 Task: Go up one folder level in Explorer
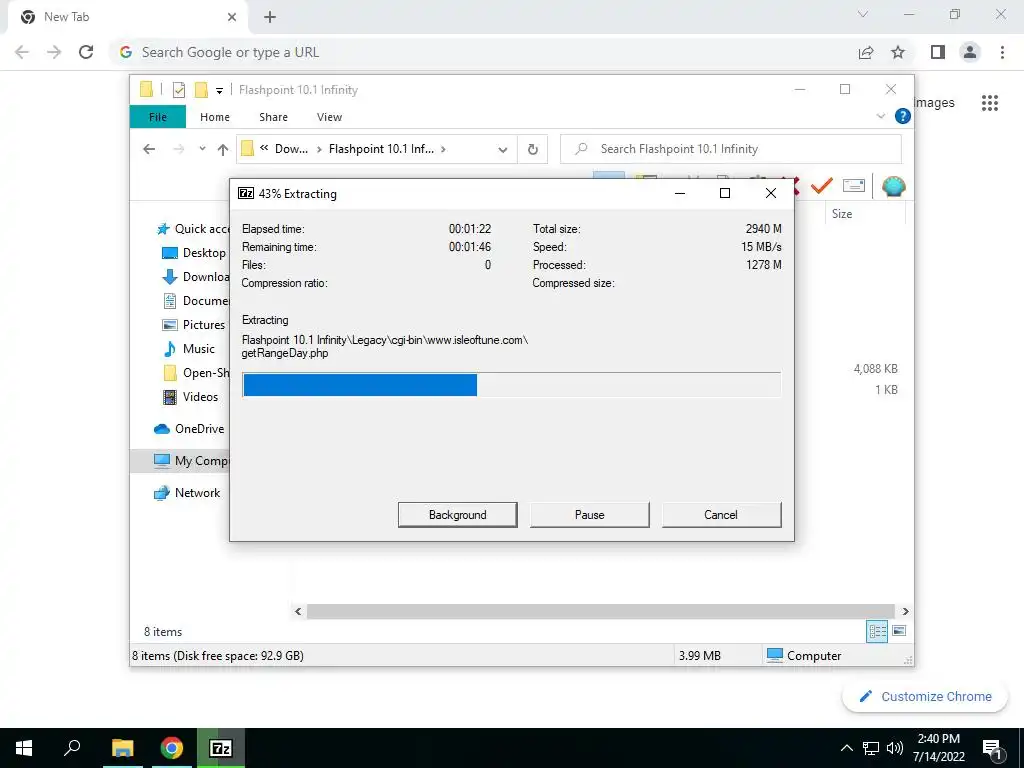click(223, 150)
